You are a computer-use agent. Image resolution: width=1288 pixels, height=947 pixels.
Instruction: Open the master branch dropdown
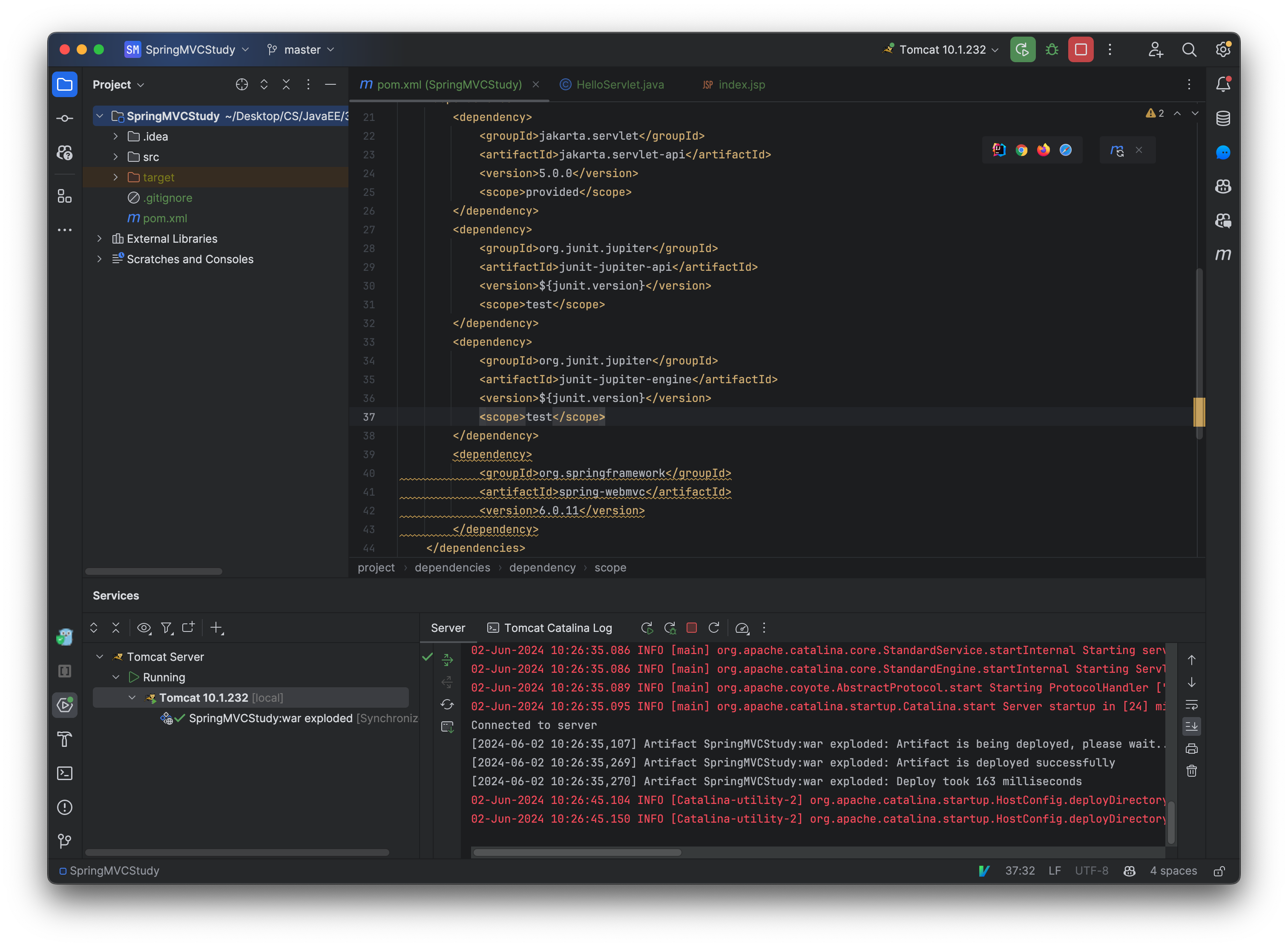click(x=301, y=49)
